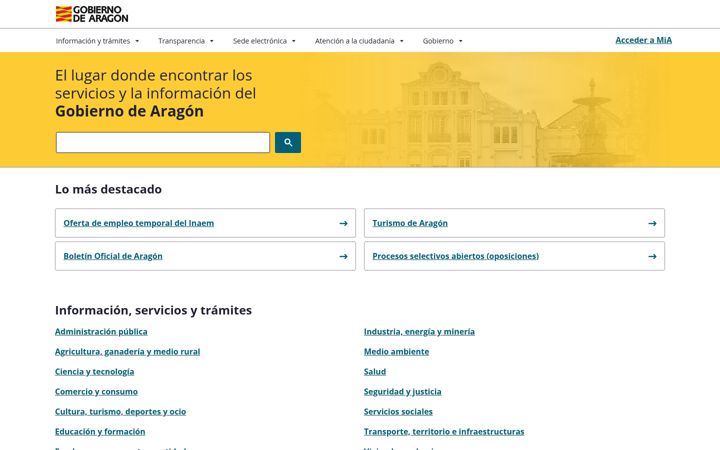This screenshot has height=450, width=720.
Task: Visit the Ciencia y tecnología page
Action: coord(95,371)
